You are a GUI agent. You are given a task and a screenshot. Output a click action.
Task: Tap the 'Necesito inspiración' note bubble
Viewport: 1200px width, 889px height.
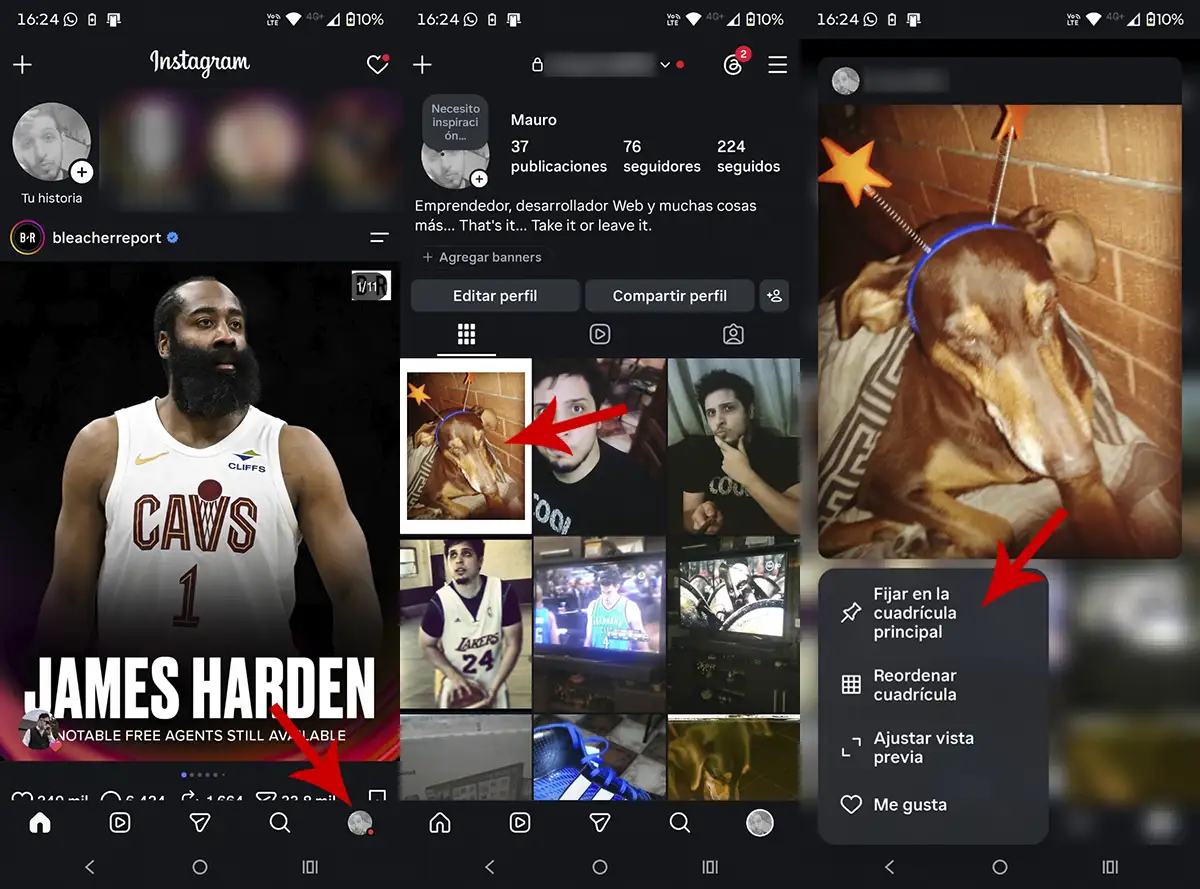point(455,121)
